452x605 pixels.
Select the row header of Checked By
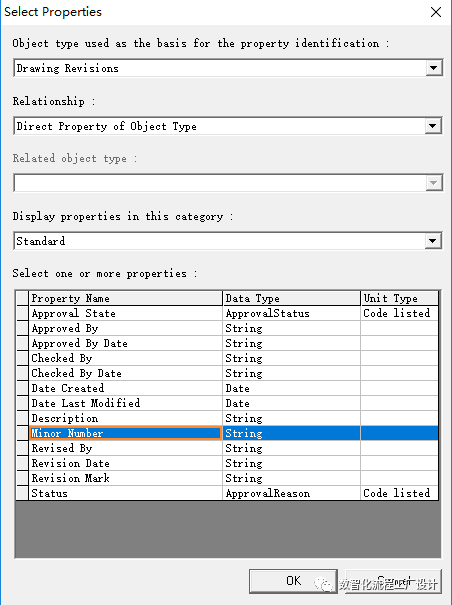[x=22, y=358]
